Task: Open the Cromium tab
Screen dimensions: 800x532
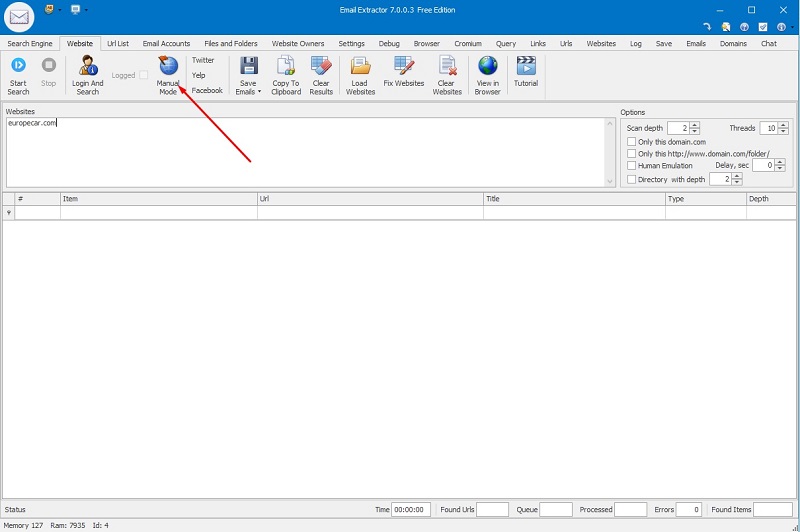Action: click(x=468, y=43)
